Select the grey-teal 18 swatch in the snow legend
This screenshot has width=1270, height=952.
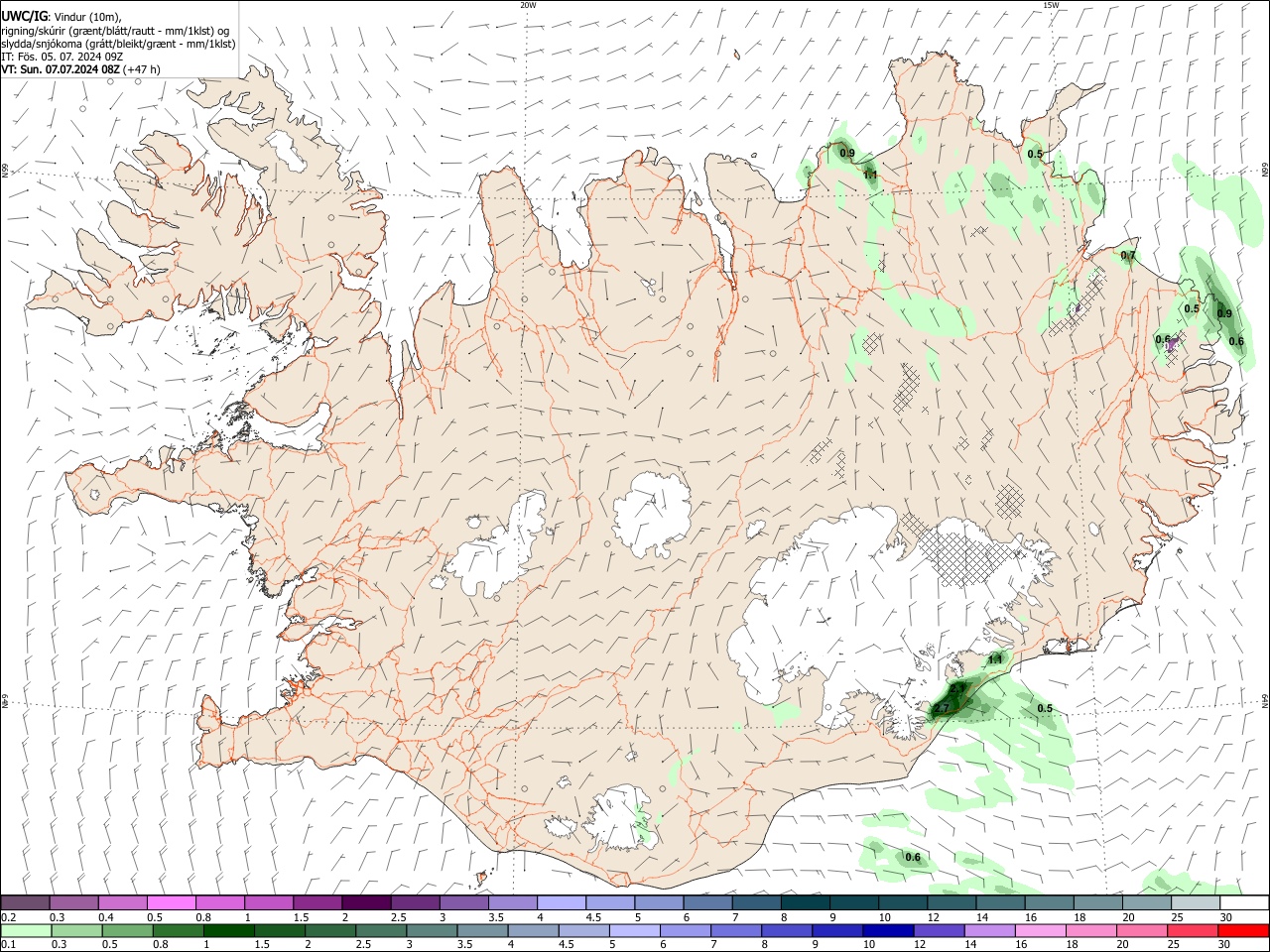(x=1097, y=902)
